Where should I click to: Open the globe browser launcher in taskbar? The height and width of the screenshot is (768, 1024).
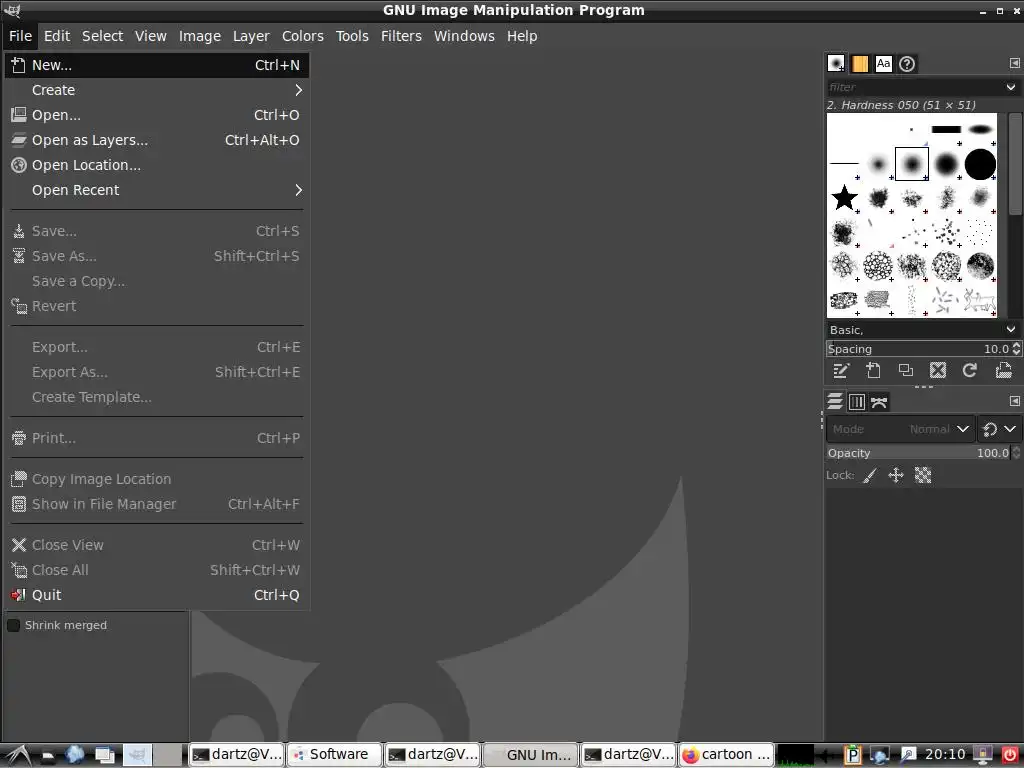[74, 754]
